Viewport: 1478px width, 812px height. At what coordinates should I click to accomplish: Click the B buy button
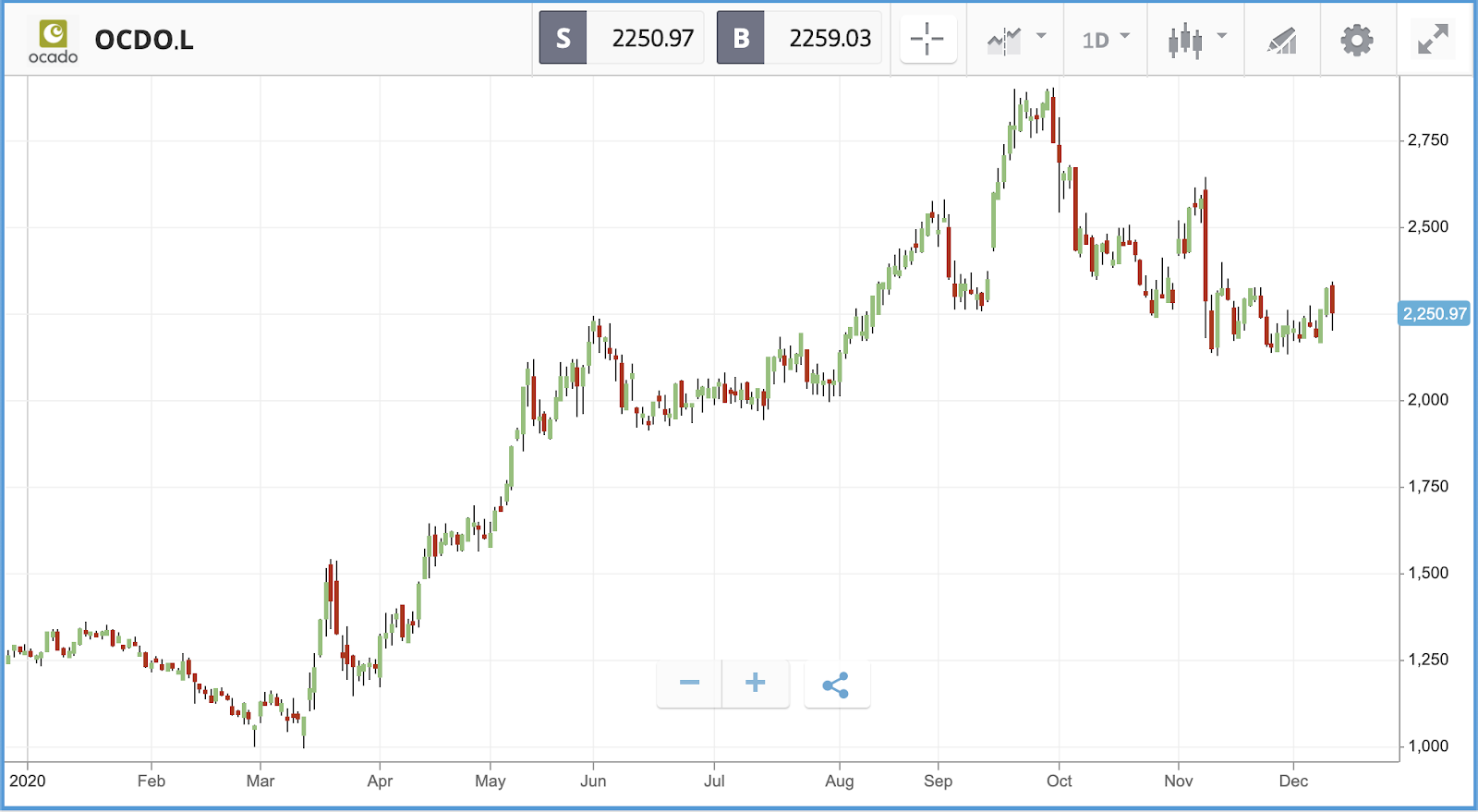[x=740, y=38]
